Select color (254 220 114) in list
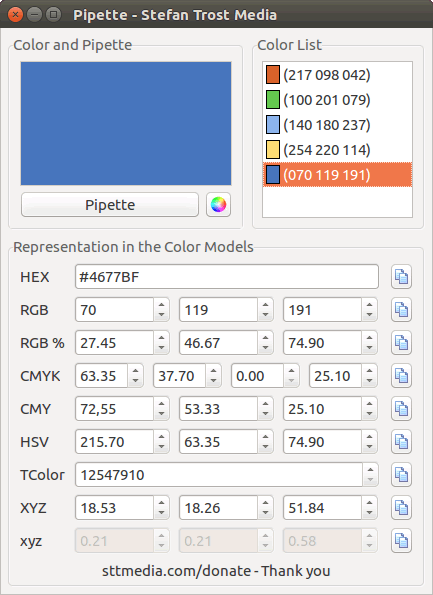 [x=337, y=150]
